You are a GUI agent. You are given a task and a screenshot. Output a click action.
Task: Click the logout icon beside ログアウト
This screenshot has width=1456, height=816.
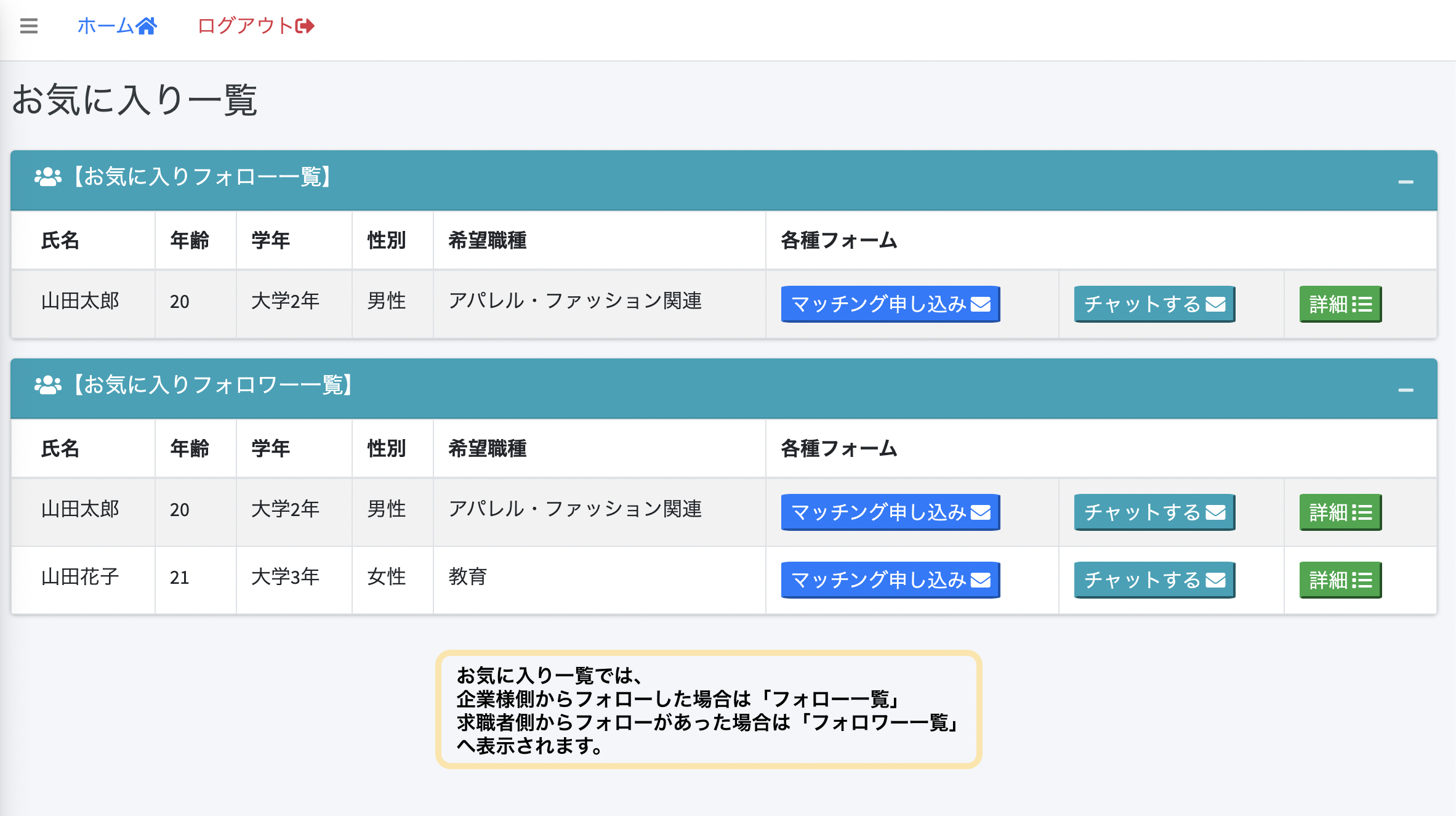coord(303,25)
